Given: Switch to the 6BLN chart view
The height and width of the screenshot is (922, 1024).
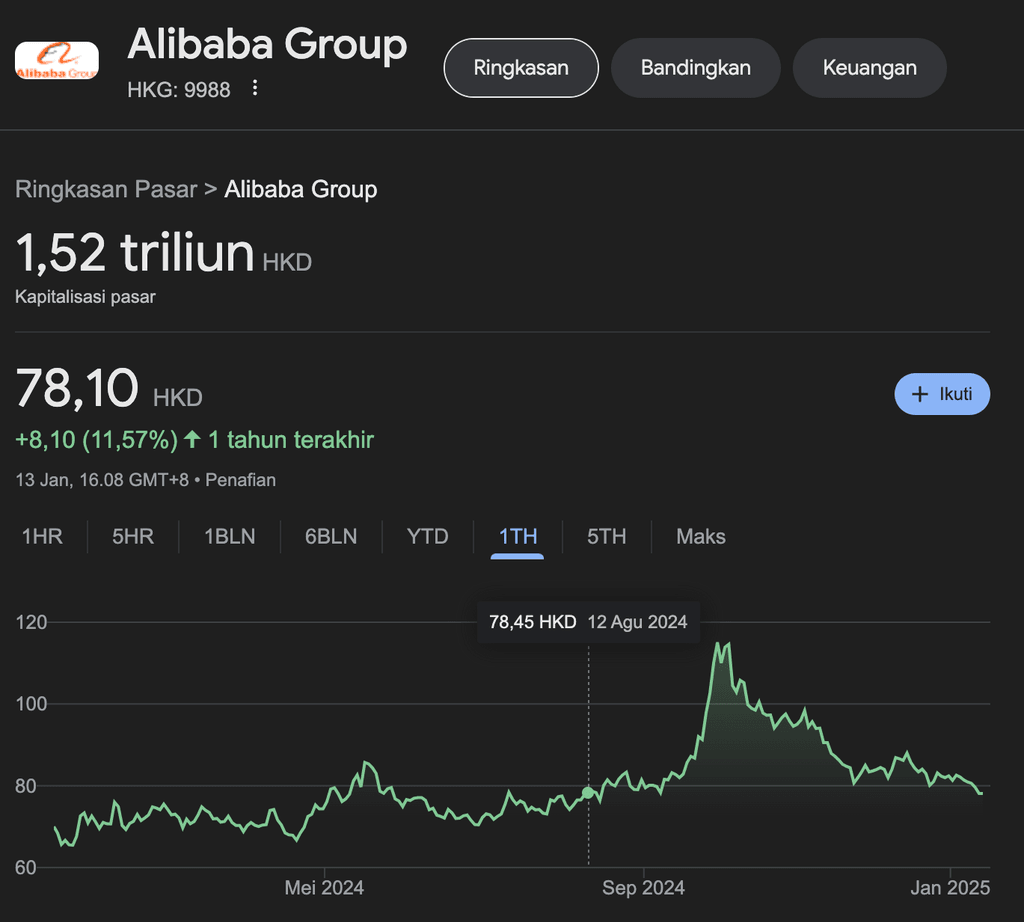Looking at the screenshot, I should coord(331,537).
